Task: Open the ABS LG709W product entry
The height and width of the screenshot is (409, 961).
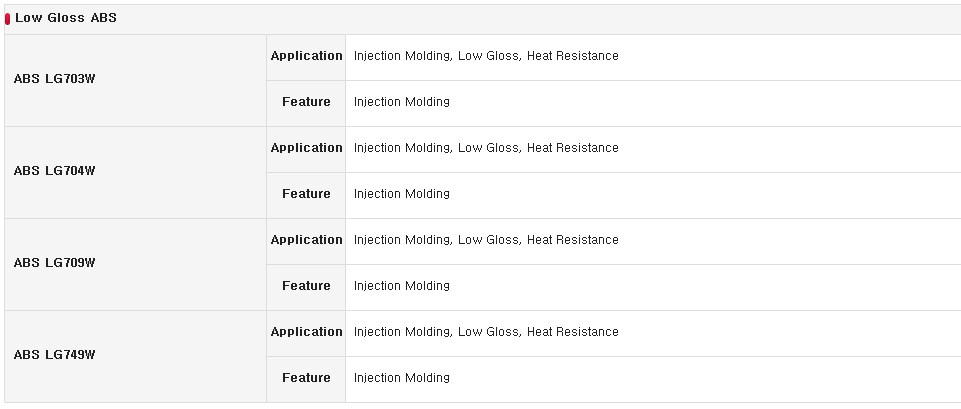Action: click(x=55, y=263)
